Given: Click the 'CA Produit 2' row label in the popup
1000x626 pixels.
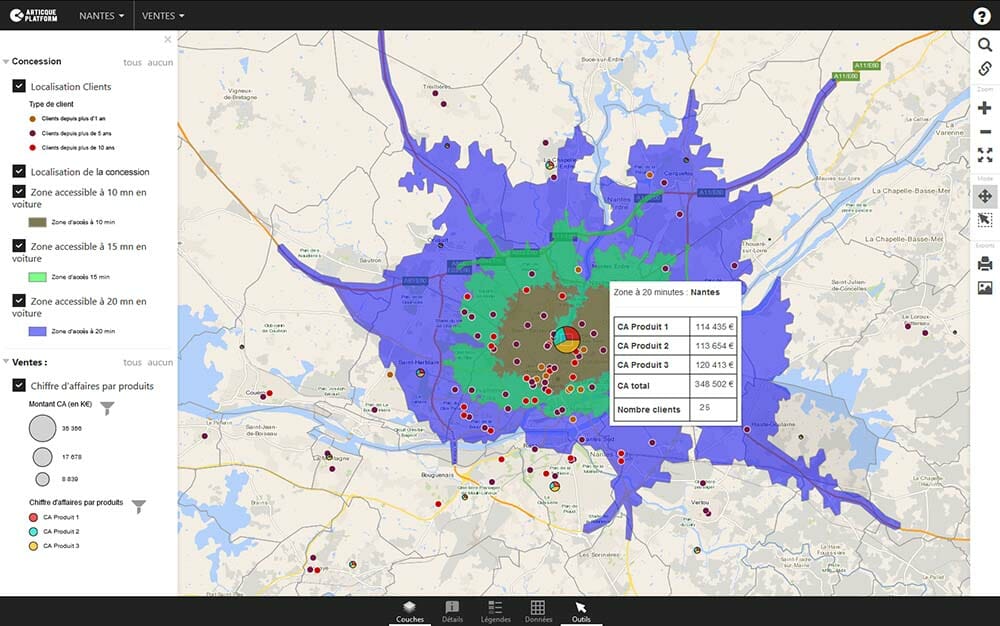Looking at the screenshot, I should click(x=643, y=346).
